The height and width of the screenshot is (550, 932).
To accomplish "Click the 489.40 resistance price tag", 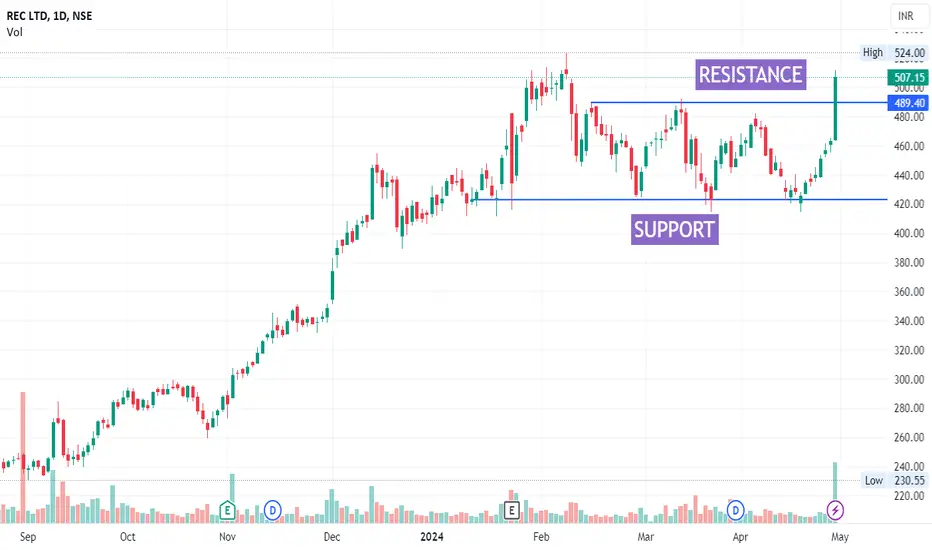I will coord(908,103).
